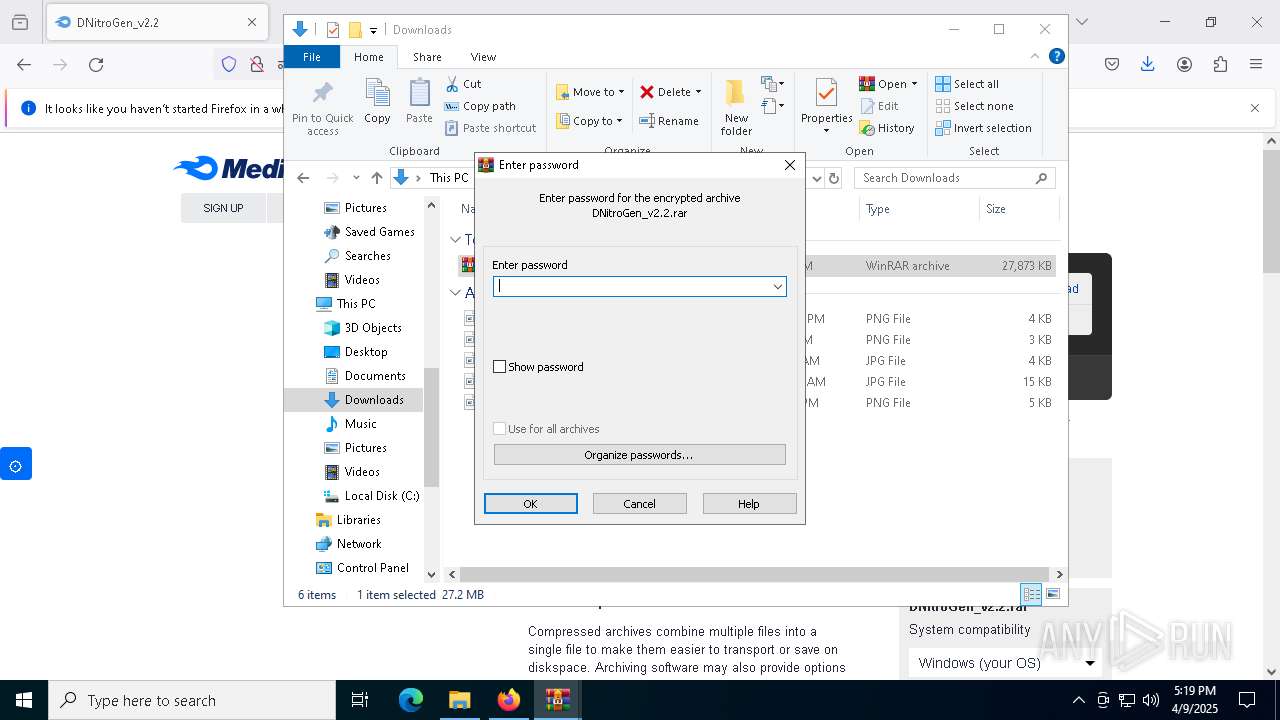Open the File menu tab
The width and height of the screenshot is (1280, 720).
coord(312,57)
